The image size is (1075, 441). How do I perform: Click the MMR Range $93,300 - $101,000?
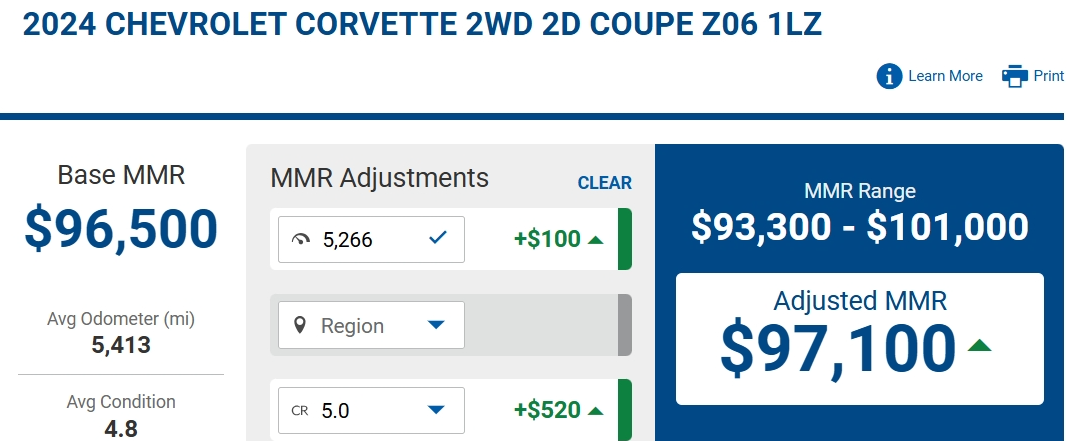(860, 226)
